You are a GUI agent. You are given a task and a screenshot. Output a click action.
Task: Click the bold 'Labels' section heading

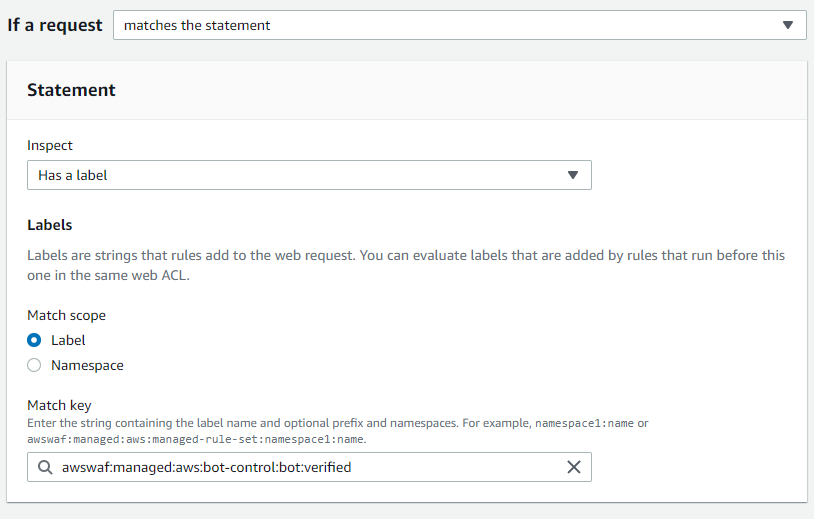(x=50, y=225)
